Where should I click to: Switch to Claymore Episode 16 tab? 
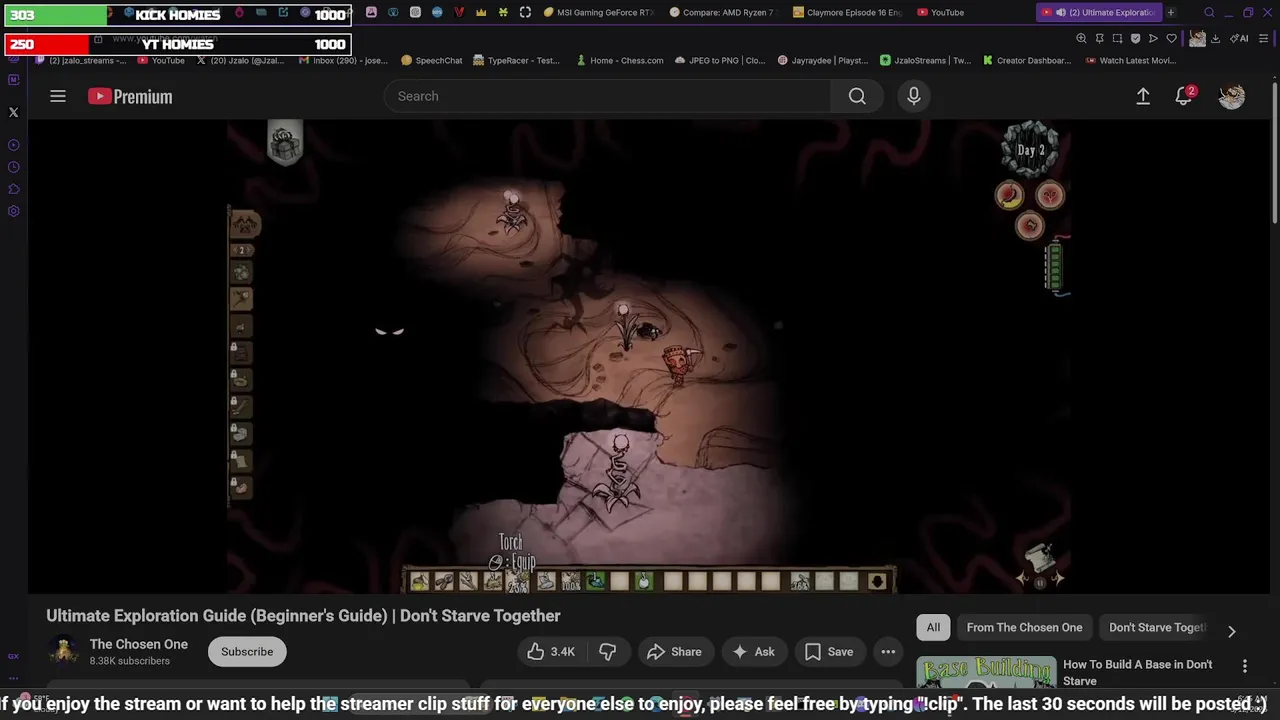[847, 13]
